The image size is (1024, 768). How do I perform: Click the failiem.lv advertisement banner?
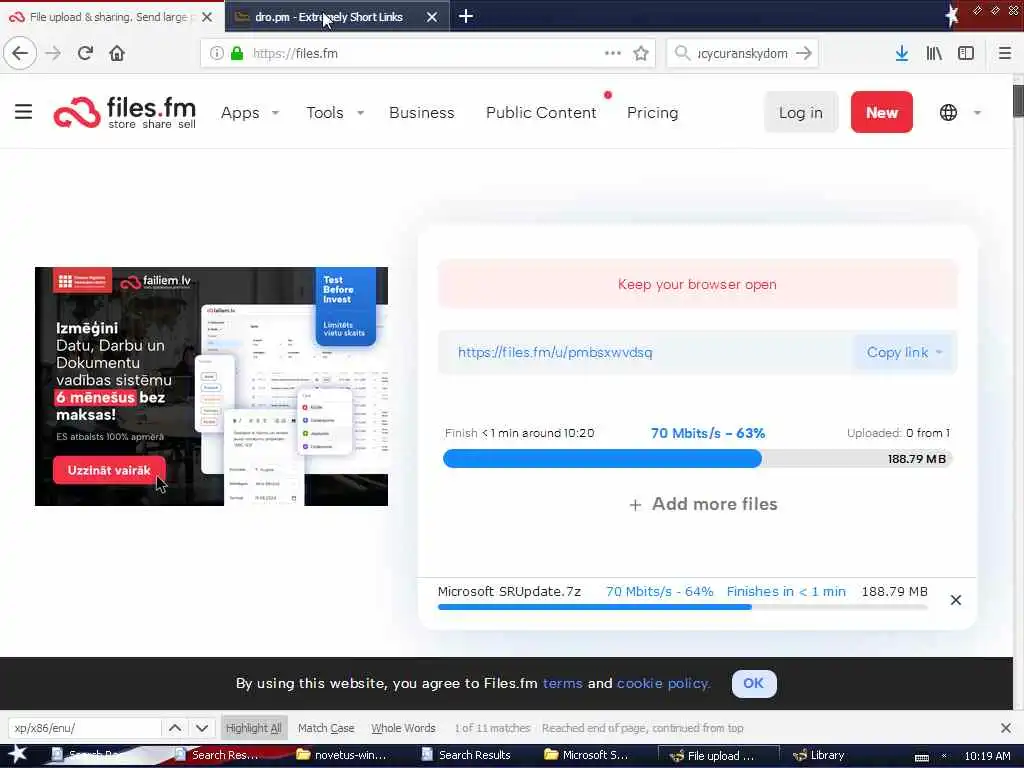coord(211,386)
